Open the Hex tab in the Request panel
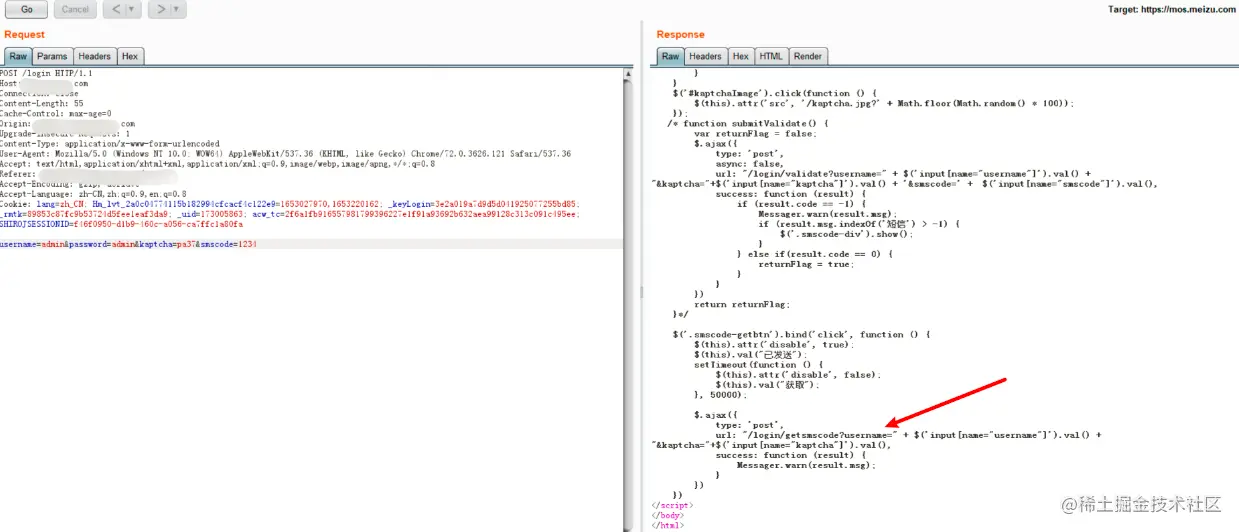 pyautogui.click(x=130, y=57)
